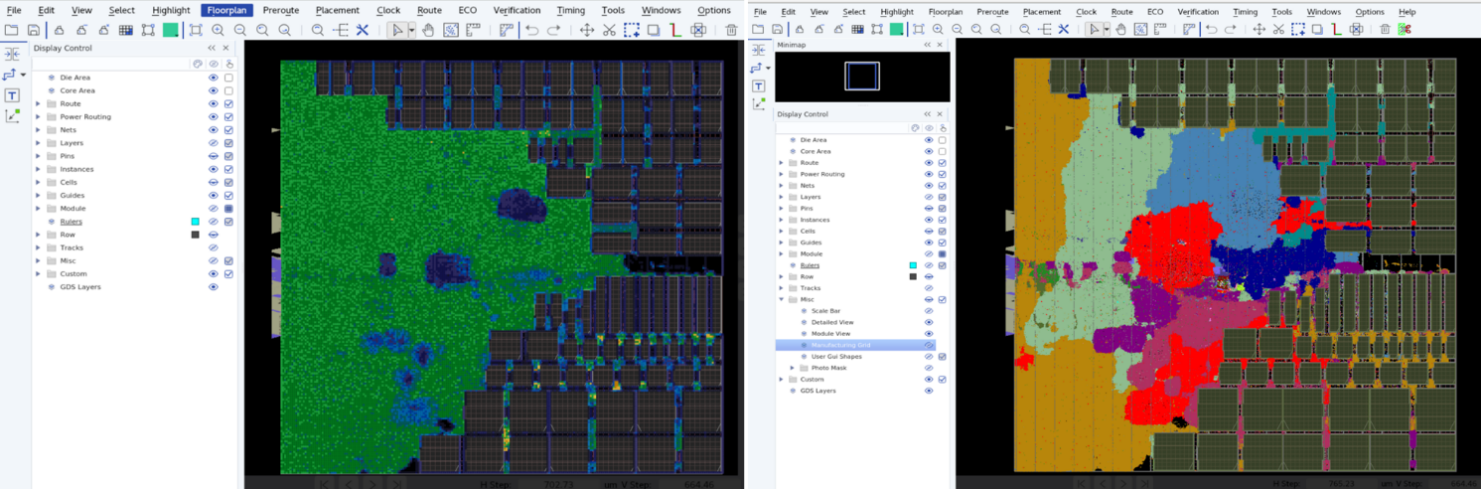Select the Text 'T' tool in left window
The image size is (1481, 489).
tap(12, 95)
